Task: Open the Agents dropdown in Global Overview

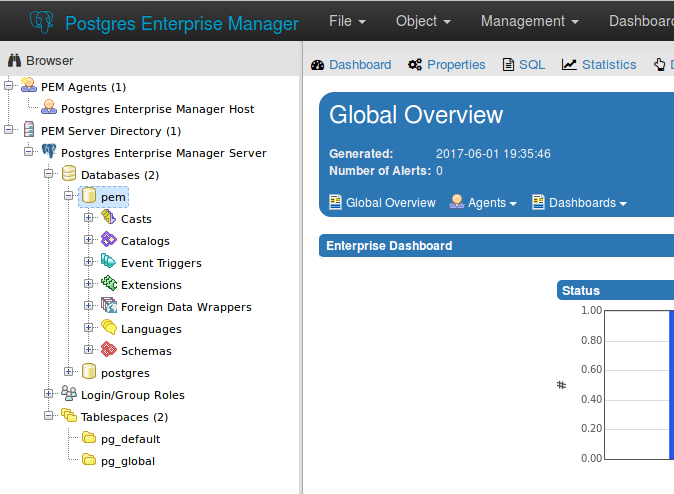Action: coord(483,203)
